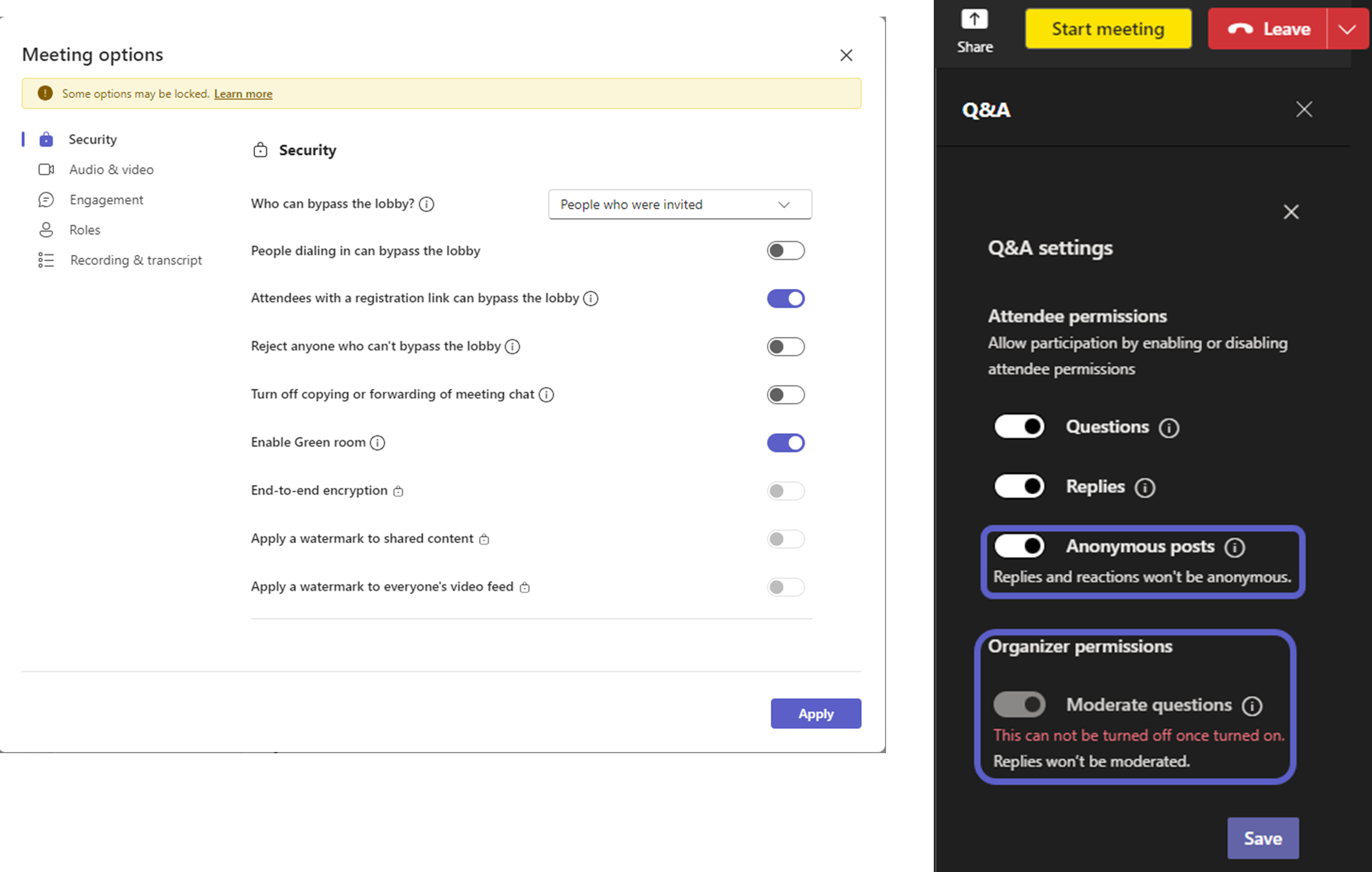
Task: Click info icon next to Replies toggle
Action: (1145, 488)
